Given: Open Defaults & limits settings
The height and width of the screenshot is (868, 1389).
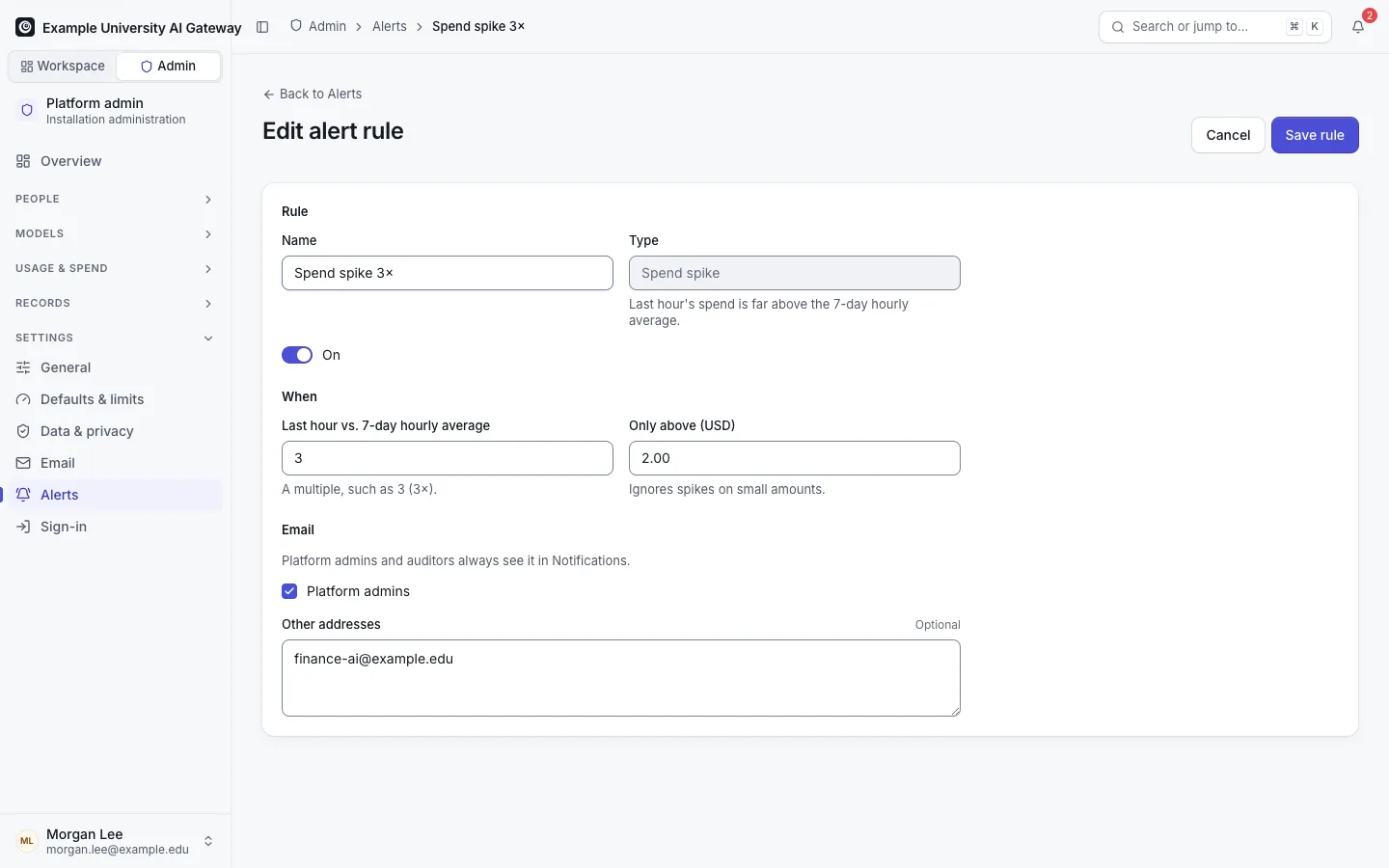Looking at the screenshot, I should click(x=115, y=399).
